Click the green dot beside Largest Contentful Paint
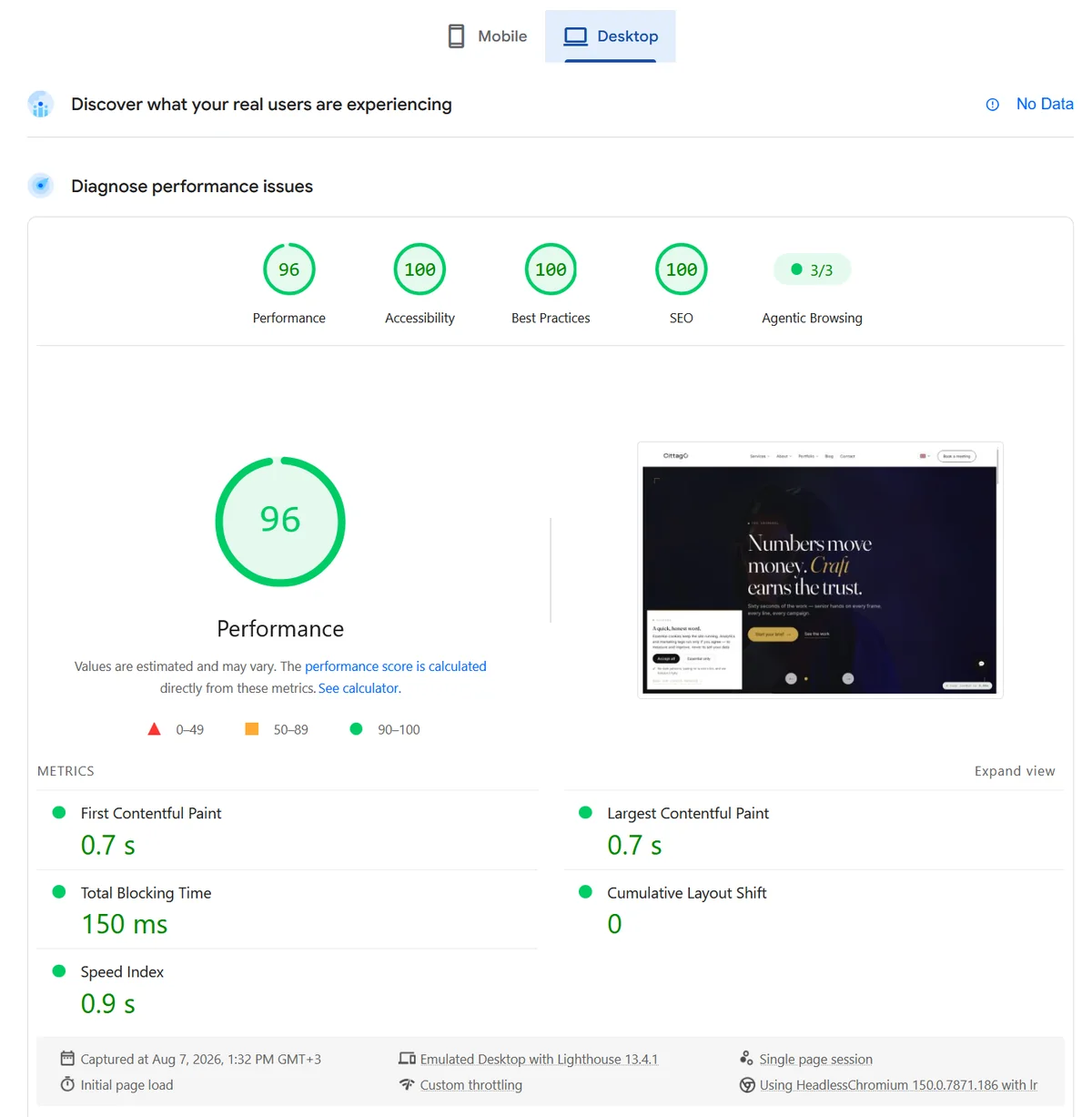Image resolution: width=1092 pixels, height=1117 pixels. (x=586, y=813)
